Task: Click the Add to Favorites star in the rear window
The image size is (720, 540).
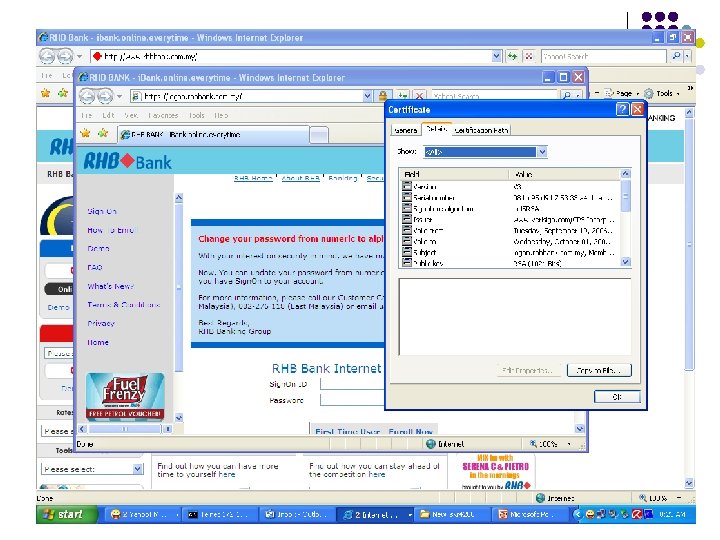Action: click(63, 93)
